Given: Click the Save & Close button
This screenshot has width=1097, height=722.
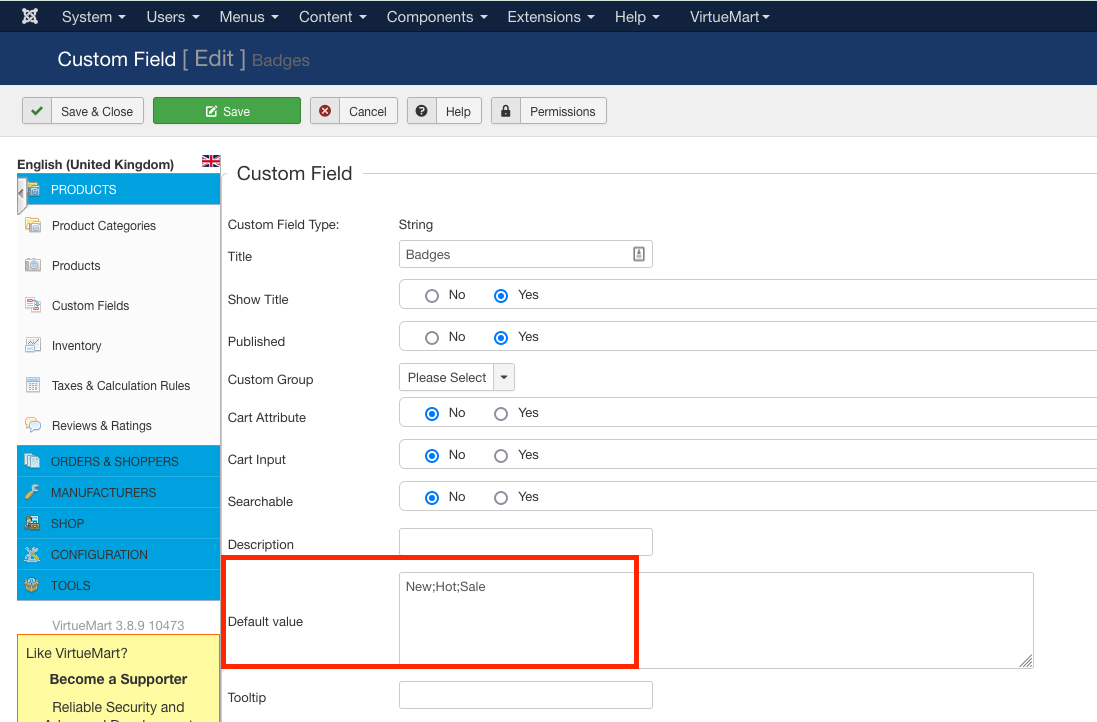Looking at the screenshot, I should point(84,111).
